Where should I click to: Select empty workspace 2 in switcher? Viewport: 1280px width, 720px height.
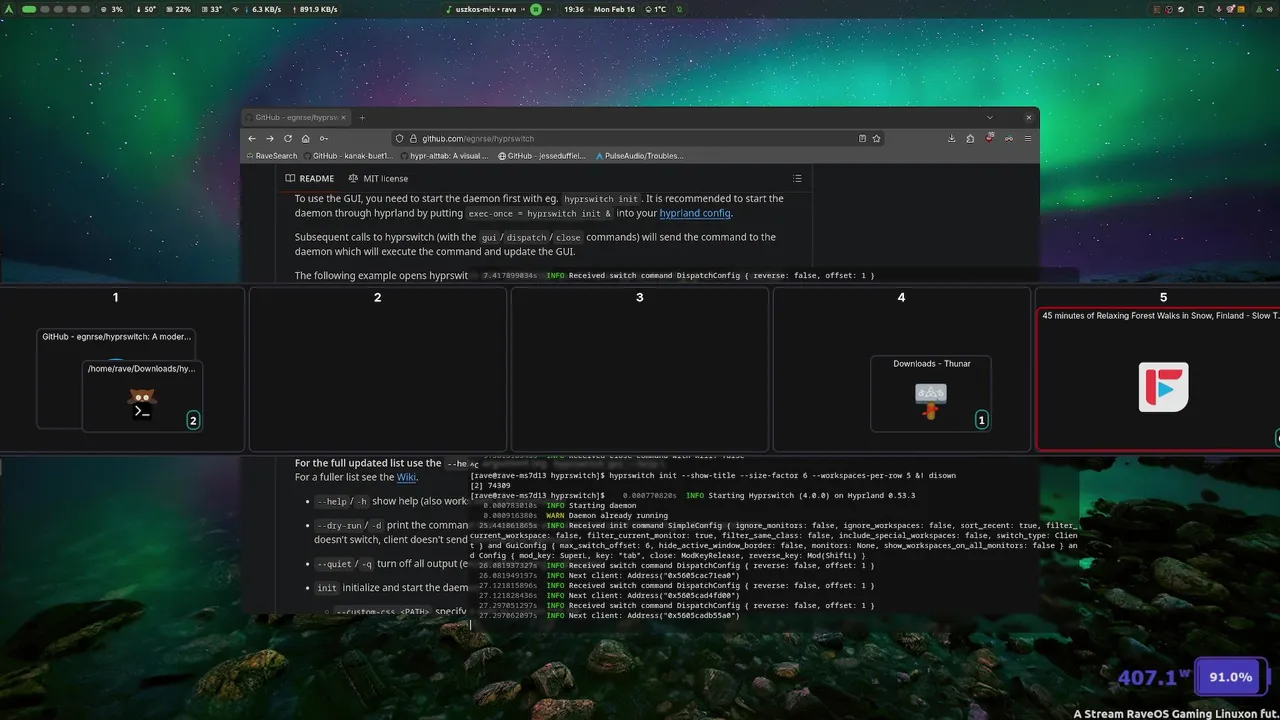[x=378, y=369]
